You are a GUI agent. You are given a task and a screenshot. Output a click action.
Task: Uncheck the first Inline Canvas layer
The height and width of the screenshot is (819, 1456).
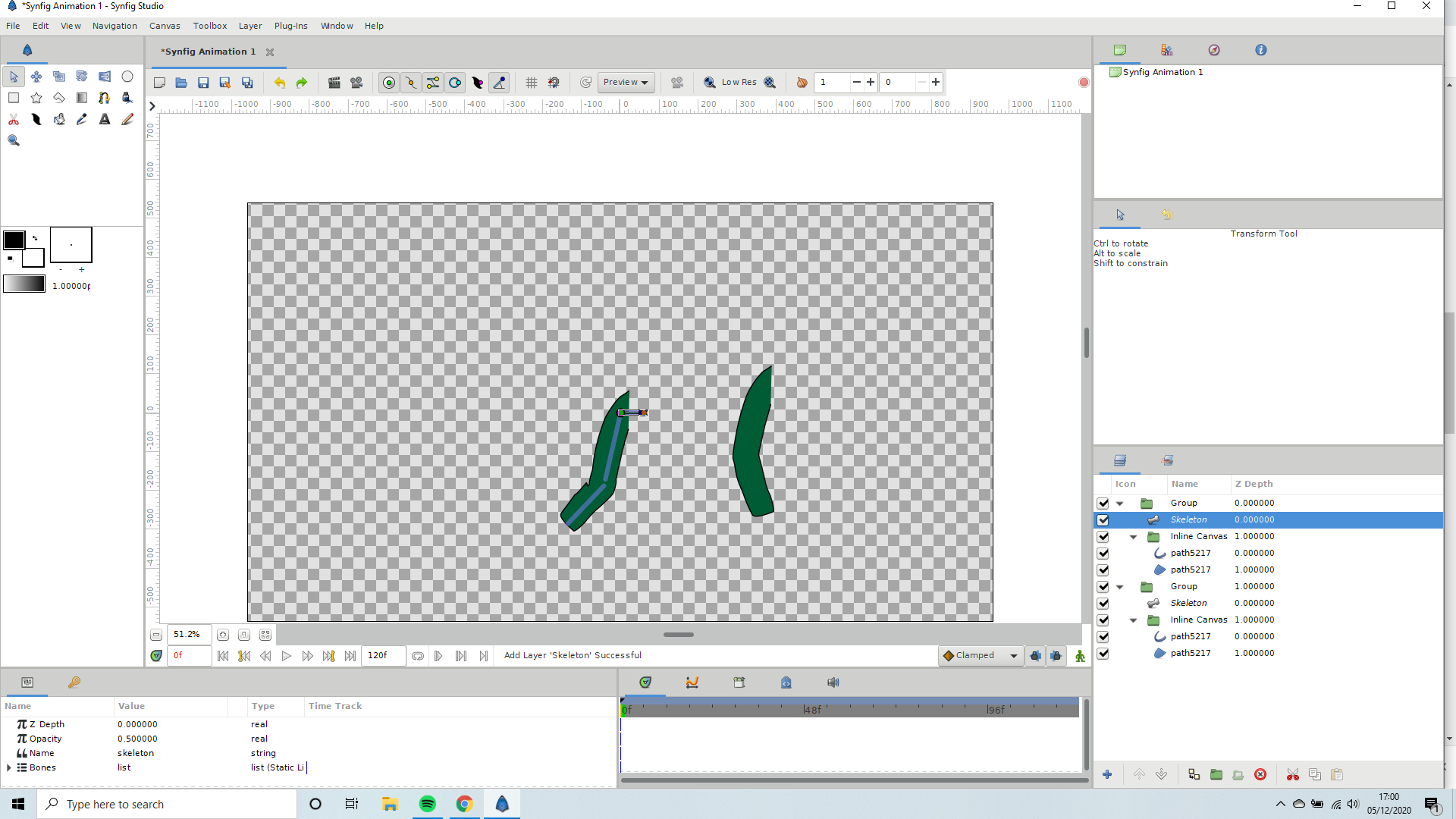(1103, 537)
